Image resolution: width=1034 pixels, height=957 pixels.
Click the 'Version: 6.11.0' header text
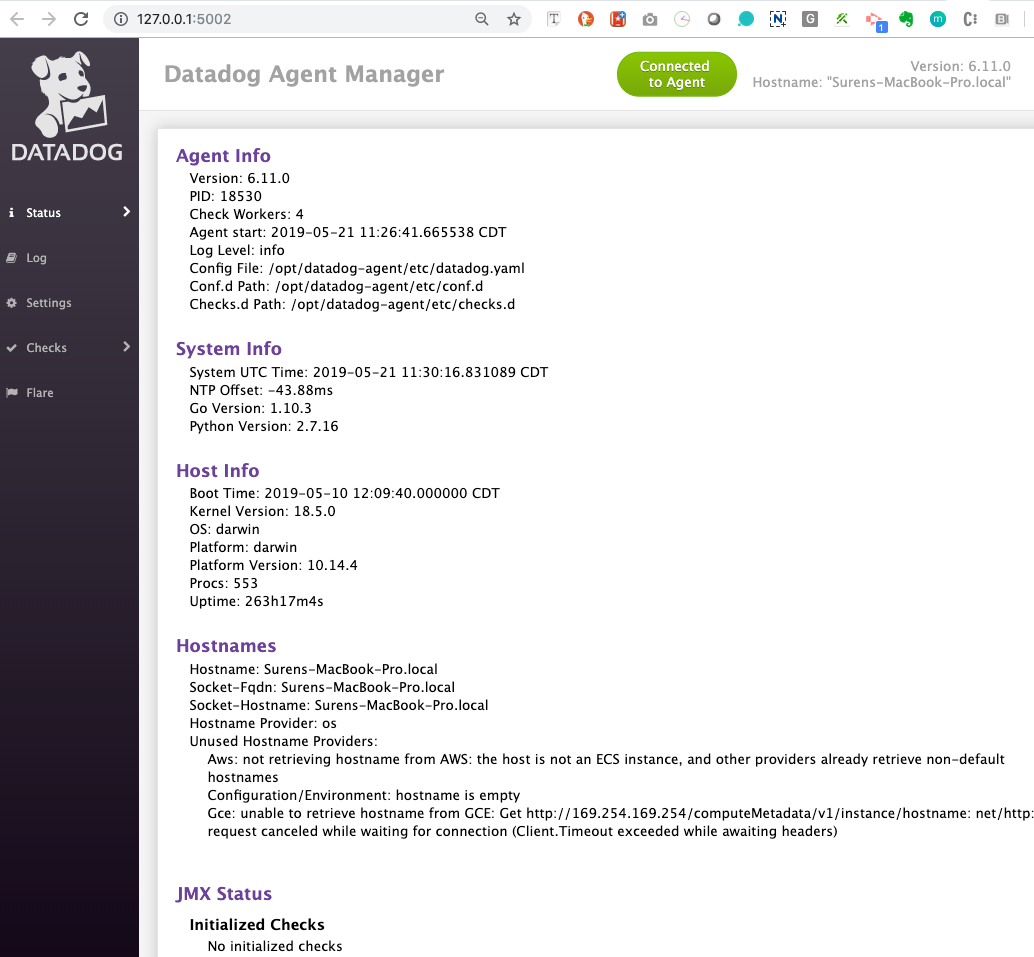(x=960, y=66)
